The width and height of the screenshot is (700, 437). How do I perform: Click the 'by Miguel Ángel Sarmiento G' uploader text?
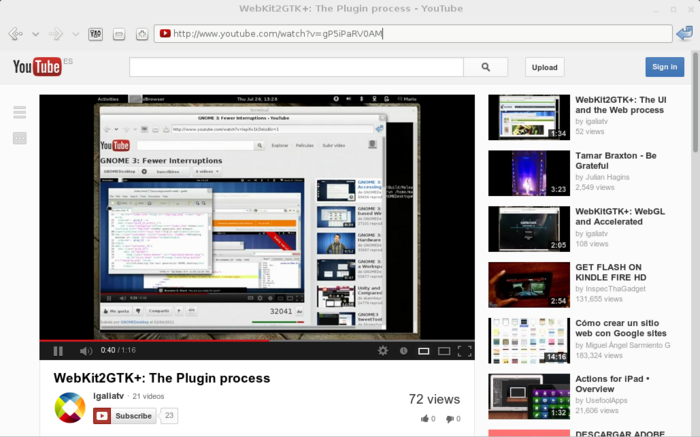point(623,345)
